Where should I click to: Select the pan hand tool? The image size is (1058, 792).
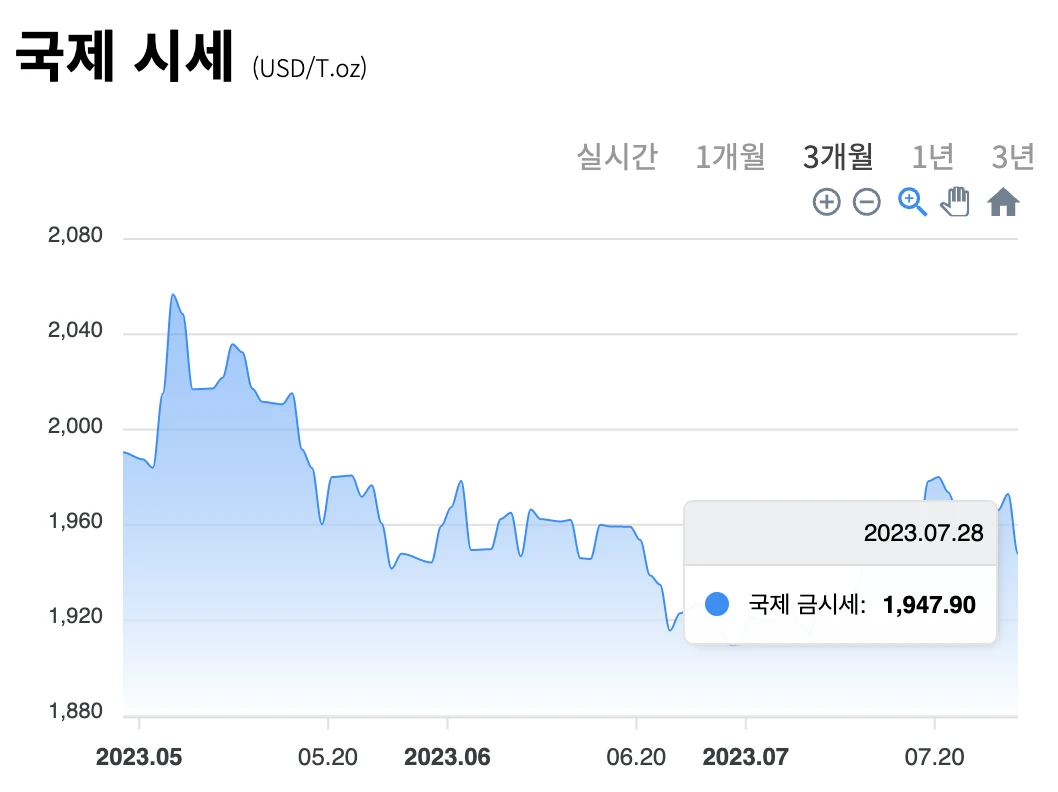point(955,202)
